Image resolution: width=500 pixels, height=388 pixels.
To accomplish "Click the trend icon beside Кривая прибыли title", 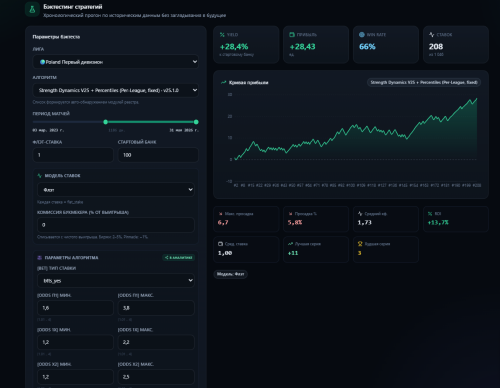I will click(223, 82).
